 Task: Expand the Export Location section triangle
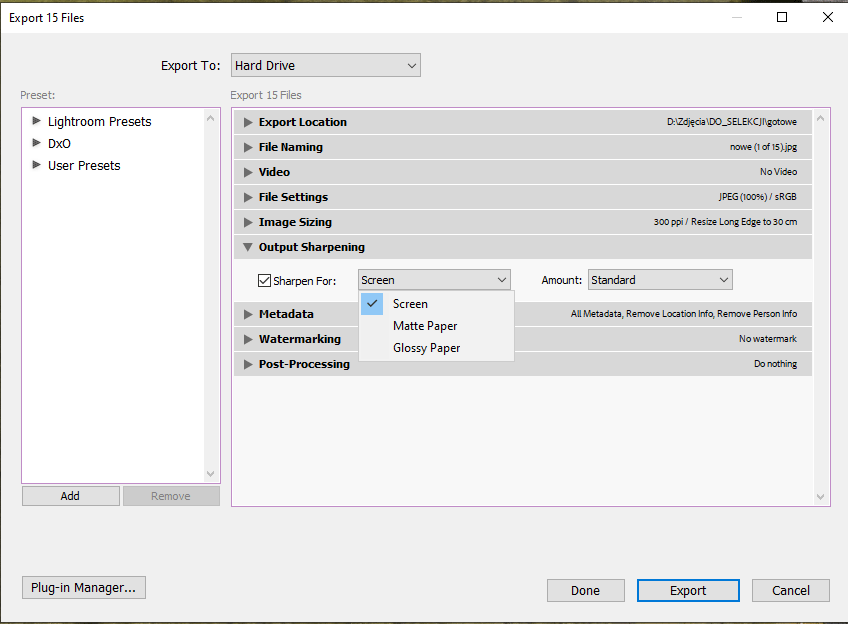[x=248, y=122]
